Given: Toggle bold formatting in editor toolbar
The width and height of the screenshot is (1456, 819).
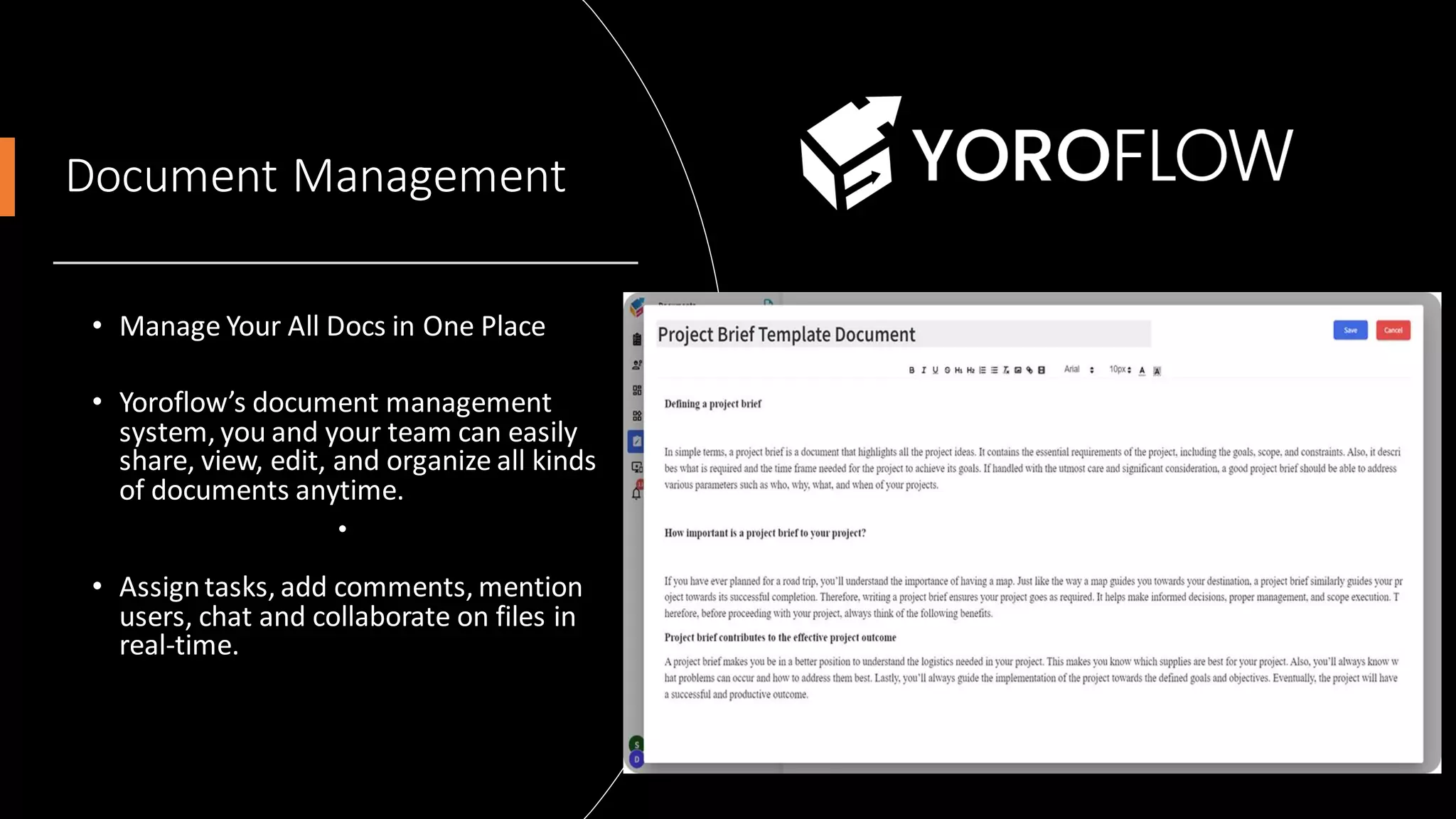Looking at the screenshot, I should (911, 370).
